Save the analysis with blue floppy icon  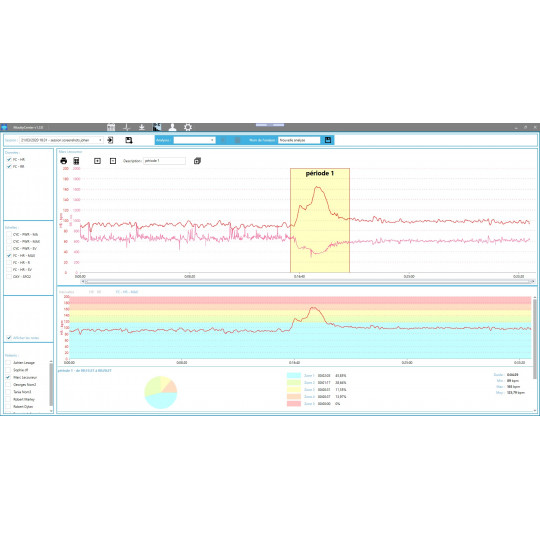[x=328, y=140]
